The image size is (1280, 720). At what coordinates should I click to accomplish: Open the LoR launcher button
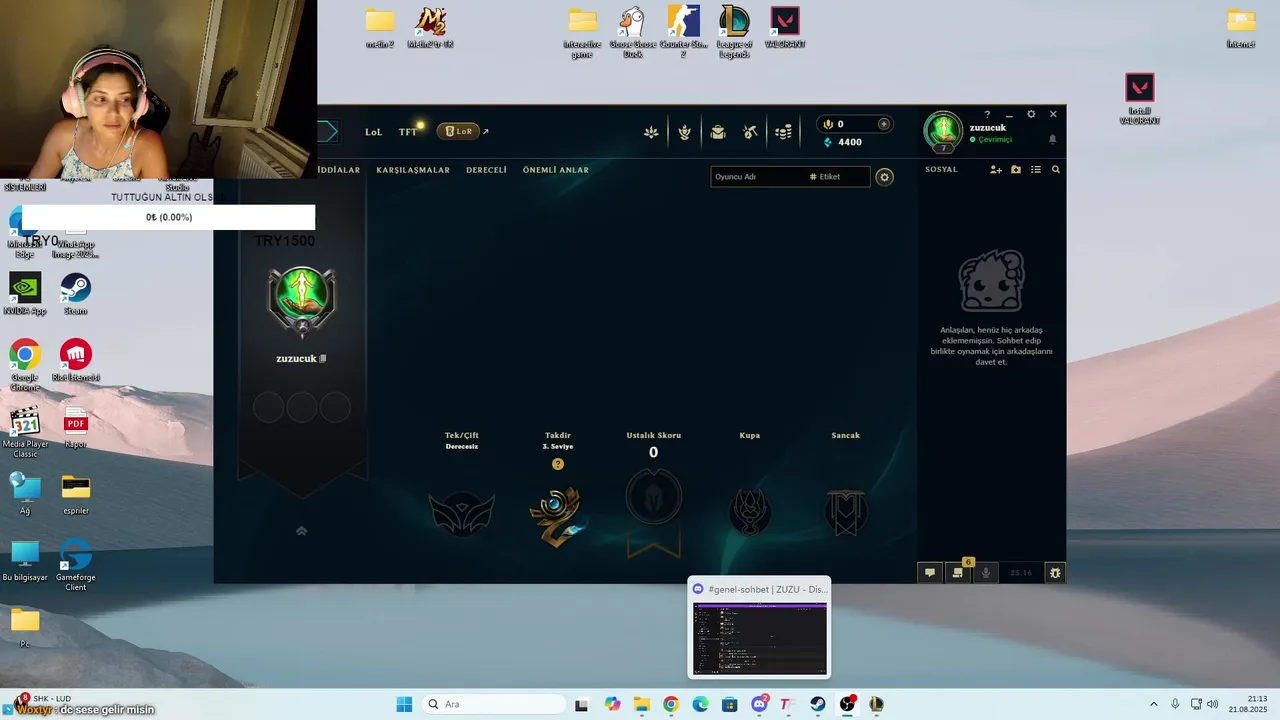point(459,132)
